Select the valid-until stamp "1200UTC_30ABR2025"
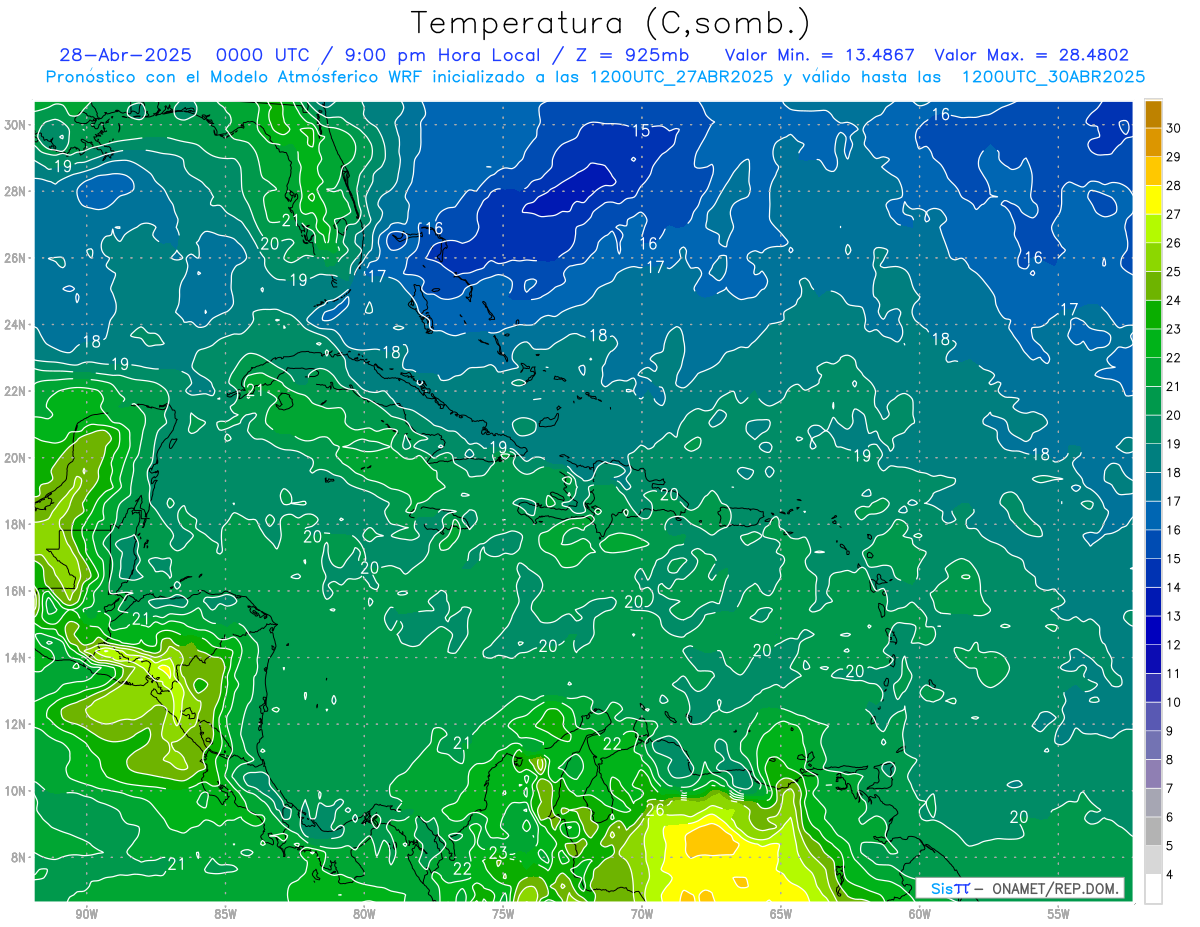Viewport: 1200px width, 927px height. click(1053, 77)
